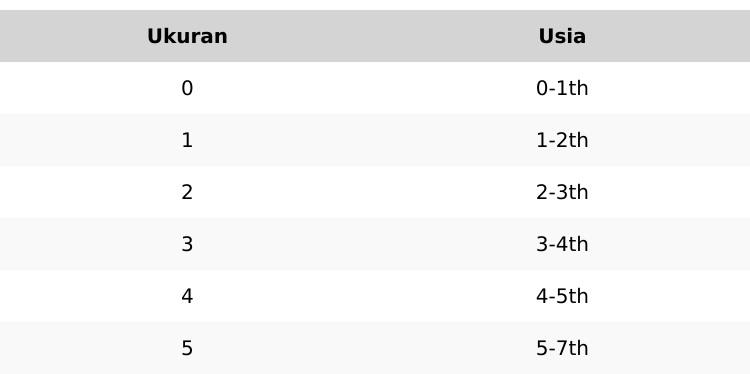Screen dimensions: 750x374
Task: Select size 5 cell
Action: (x=187, y=348)
